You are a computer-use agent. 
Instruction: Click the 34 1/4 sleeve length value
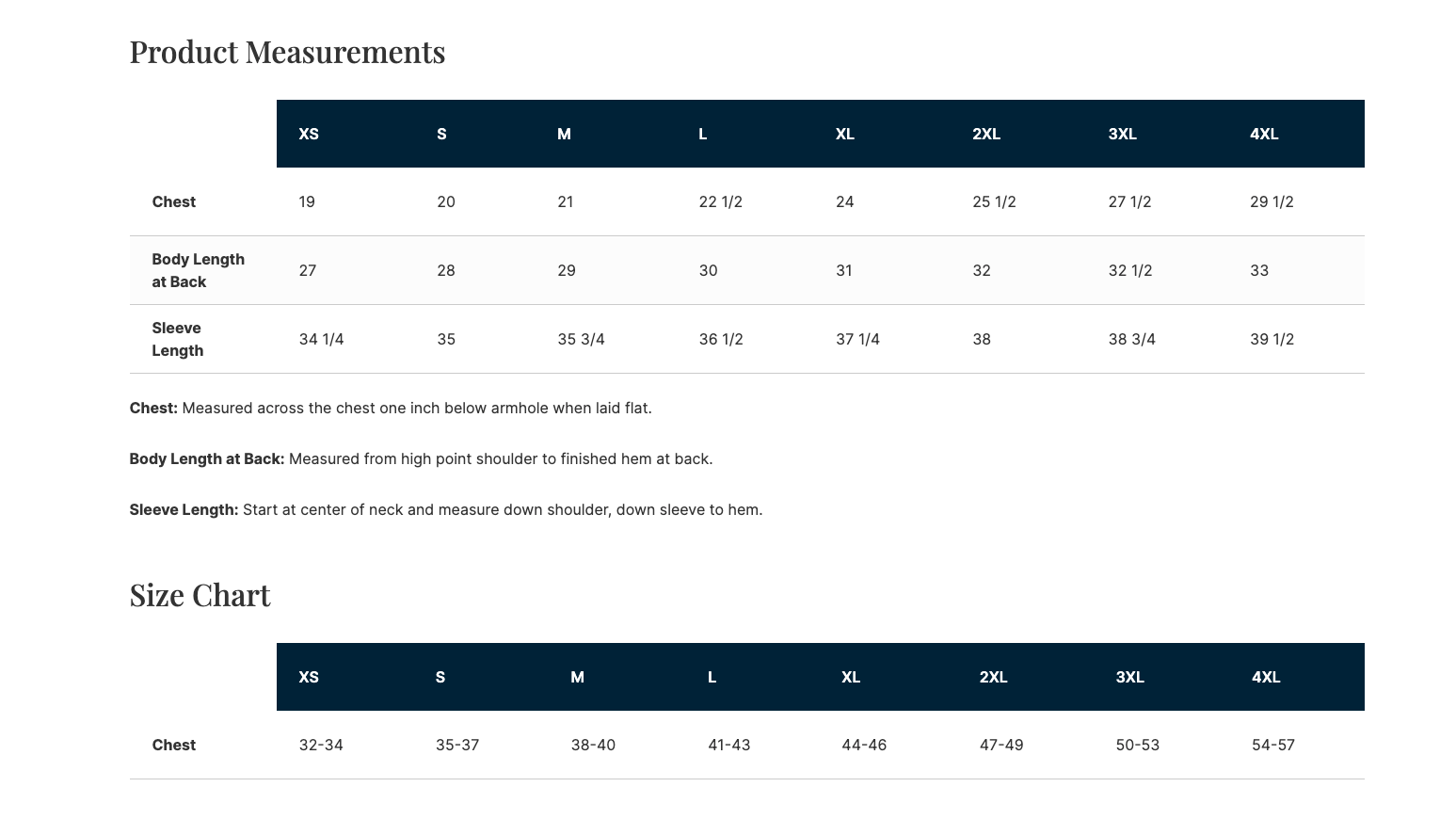click(321, 339)
